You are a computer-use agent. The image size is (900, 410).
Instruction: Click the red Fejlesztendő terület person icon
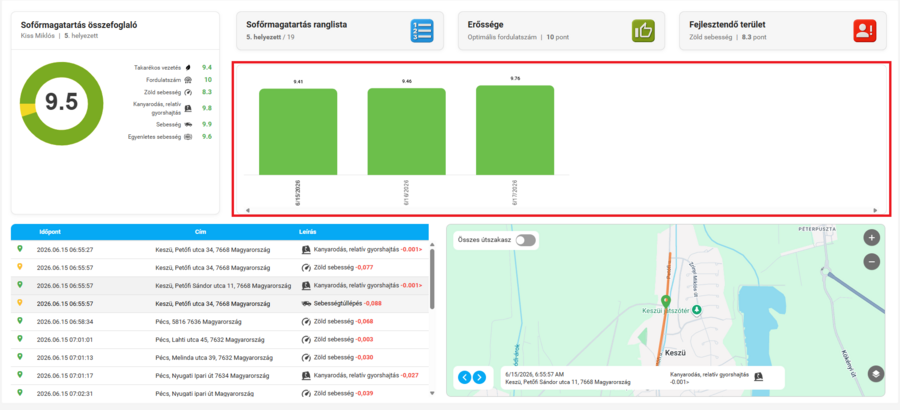865,30
